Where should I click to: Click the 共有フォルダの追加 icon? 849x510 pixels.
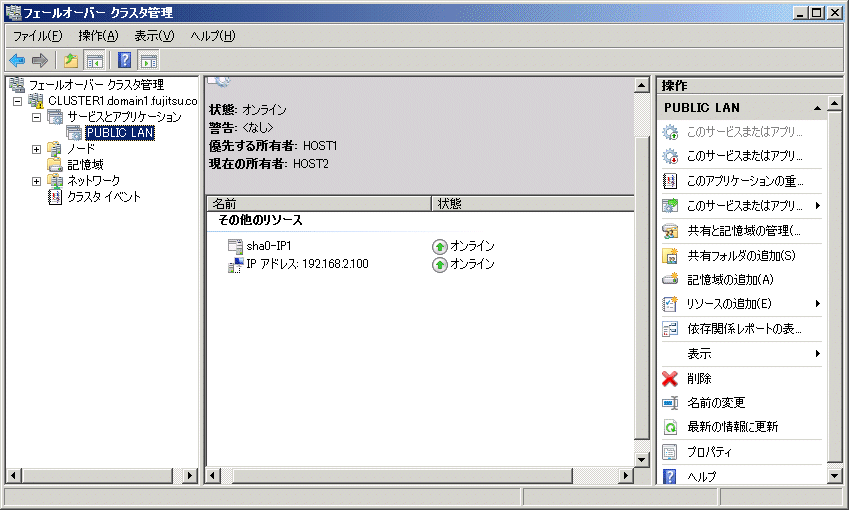(x=670, y=256)
